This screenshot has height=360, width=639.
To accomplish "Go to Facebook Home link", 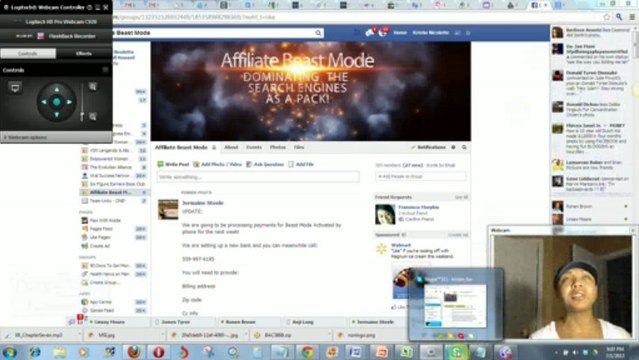I will pos(400,33).
